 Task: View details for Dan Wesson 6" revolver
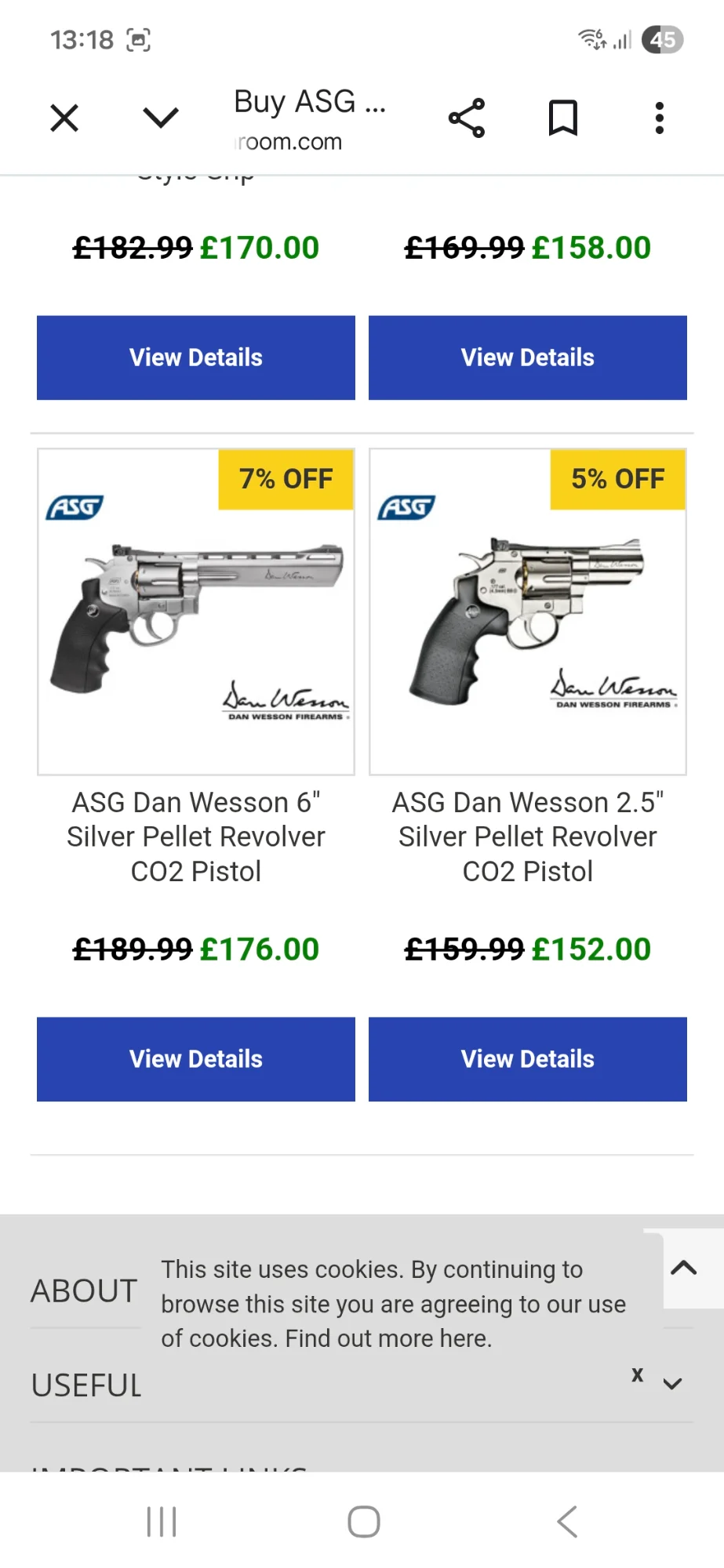click(196, 1059)
